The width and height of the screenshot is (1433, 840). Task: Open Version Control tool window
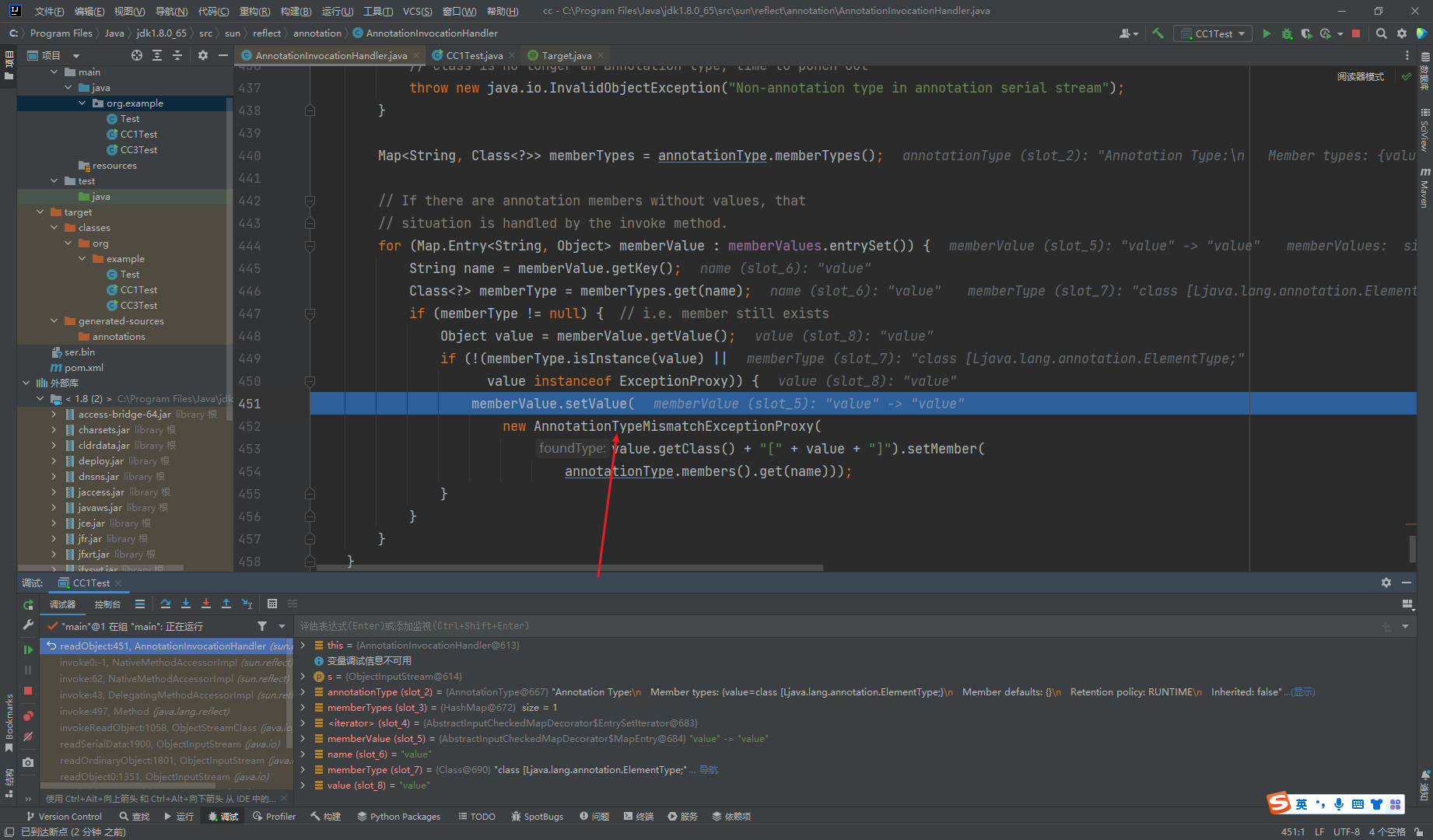(x=64, y=816)
